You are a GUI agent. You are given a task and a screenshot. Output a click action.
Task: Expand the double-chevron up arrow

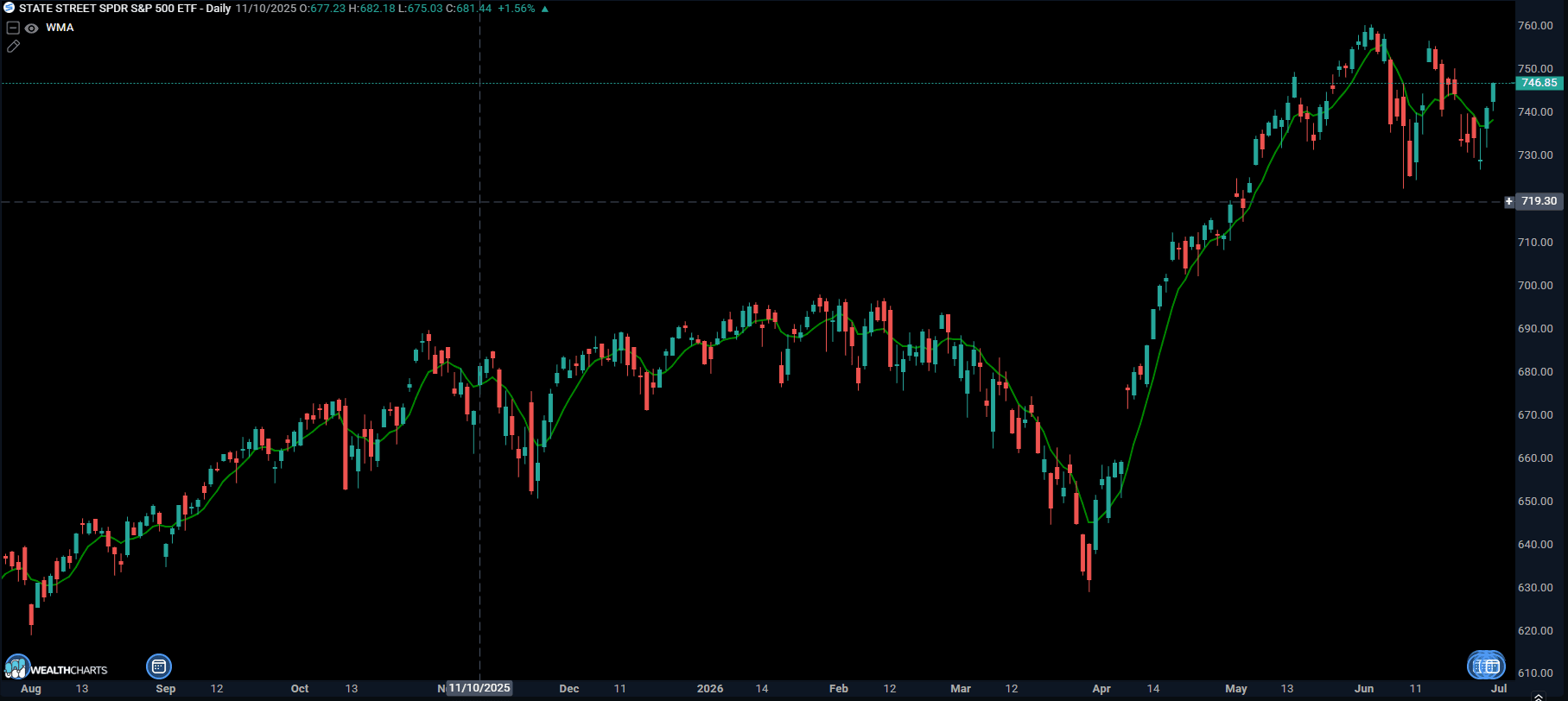(x=1538, y=696)
